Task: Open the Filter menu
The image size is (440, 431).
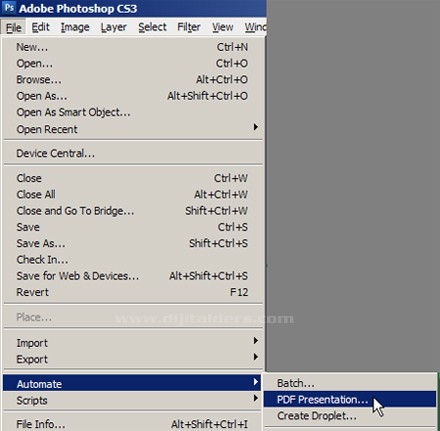Action: [x=189, y=27]
